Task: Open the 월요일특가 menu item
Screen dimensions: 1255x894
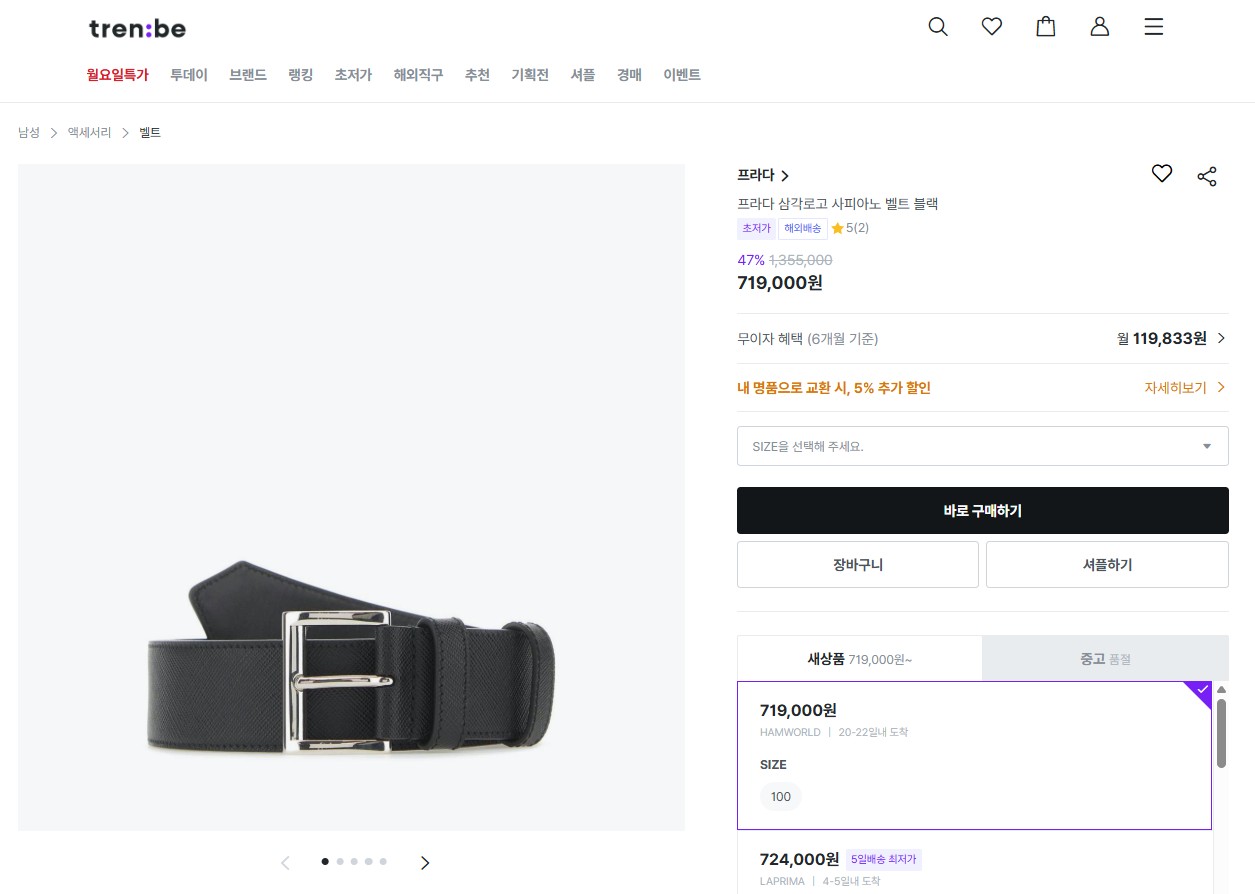Action: [118, 75]
